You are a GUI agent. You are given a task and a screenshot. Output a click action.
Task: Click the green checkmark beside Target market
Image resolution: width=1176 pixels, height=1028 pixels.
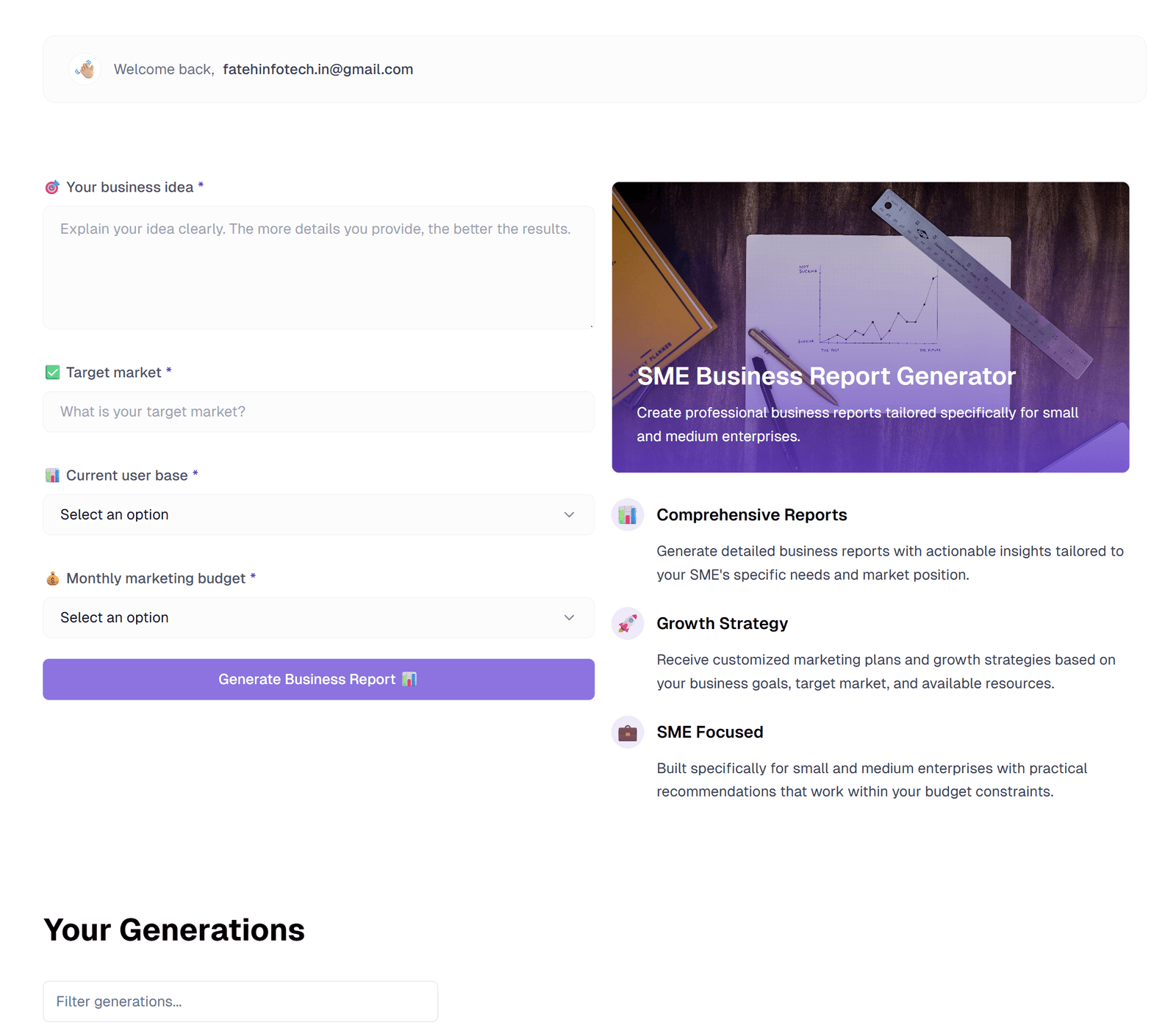pos(52,373)
